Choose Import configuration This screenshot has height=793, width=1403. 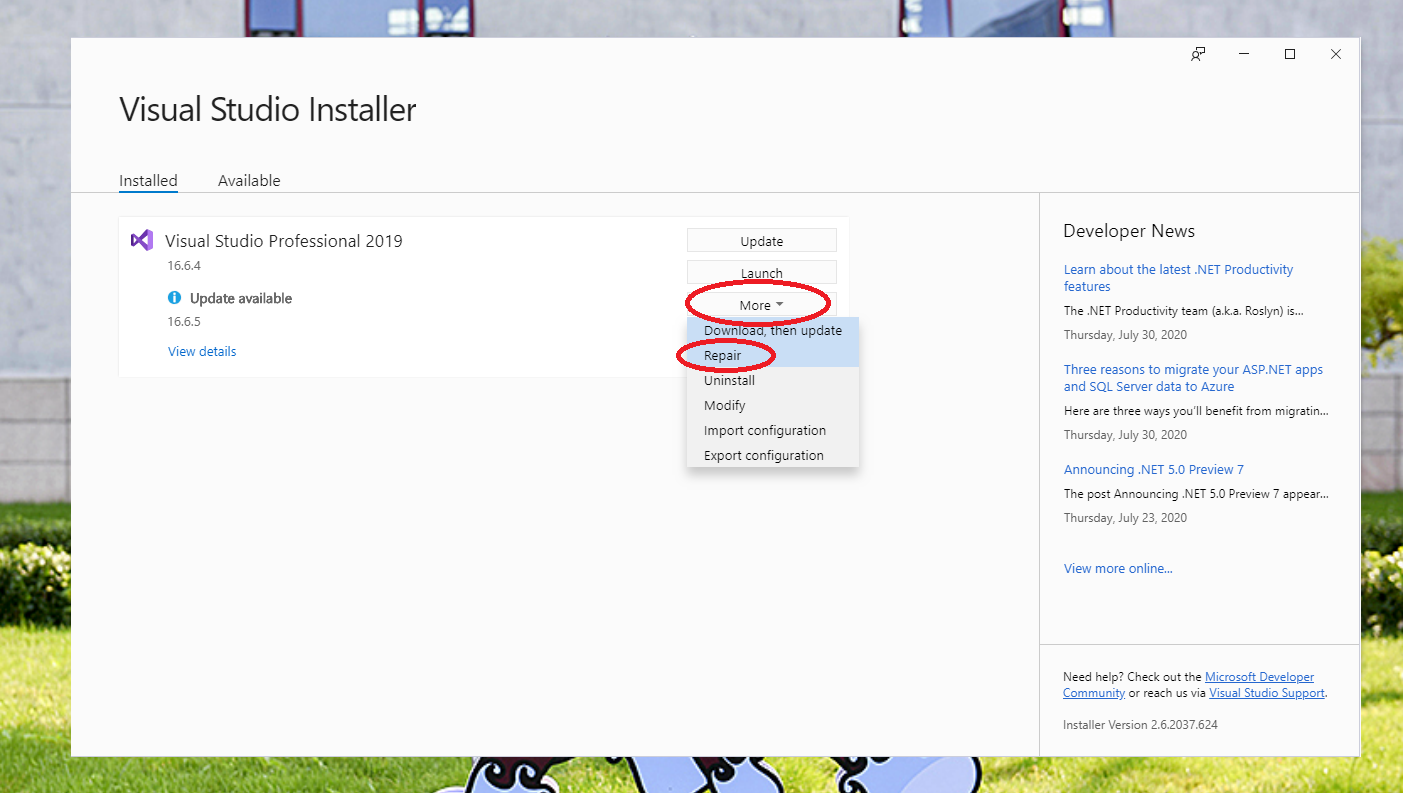coord(764,430)
